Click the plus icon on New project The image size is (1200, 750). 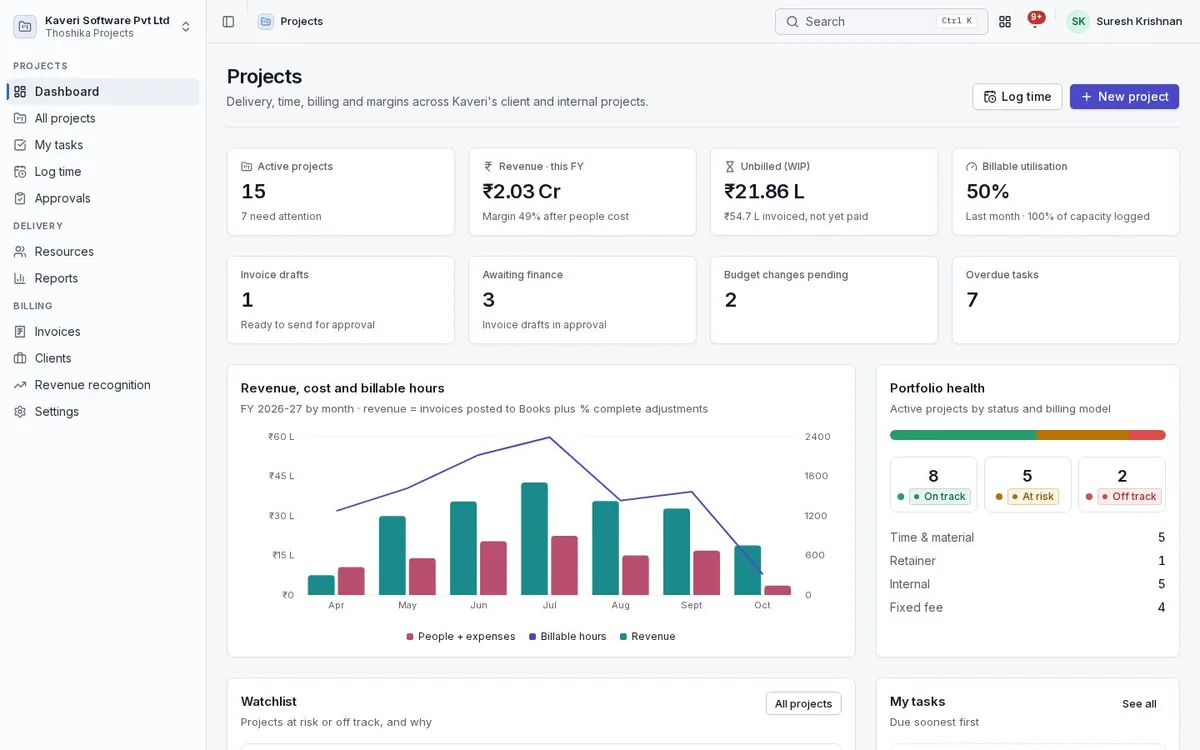(1086, 97)
